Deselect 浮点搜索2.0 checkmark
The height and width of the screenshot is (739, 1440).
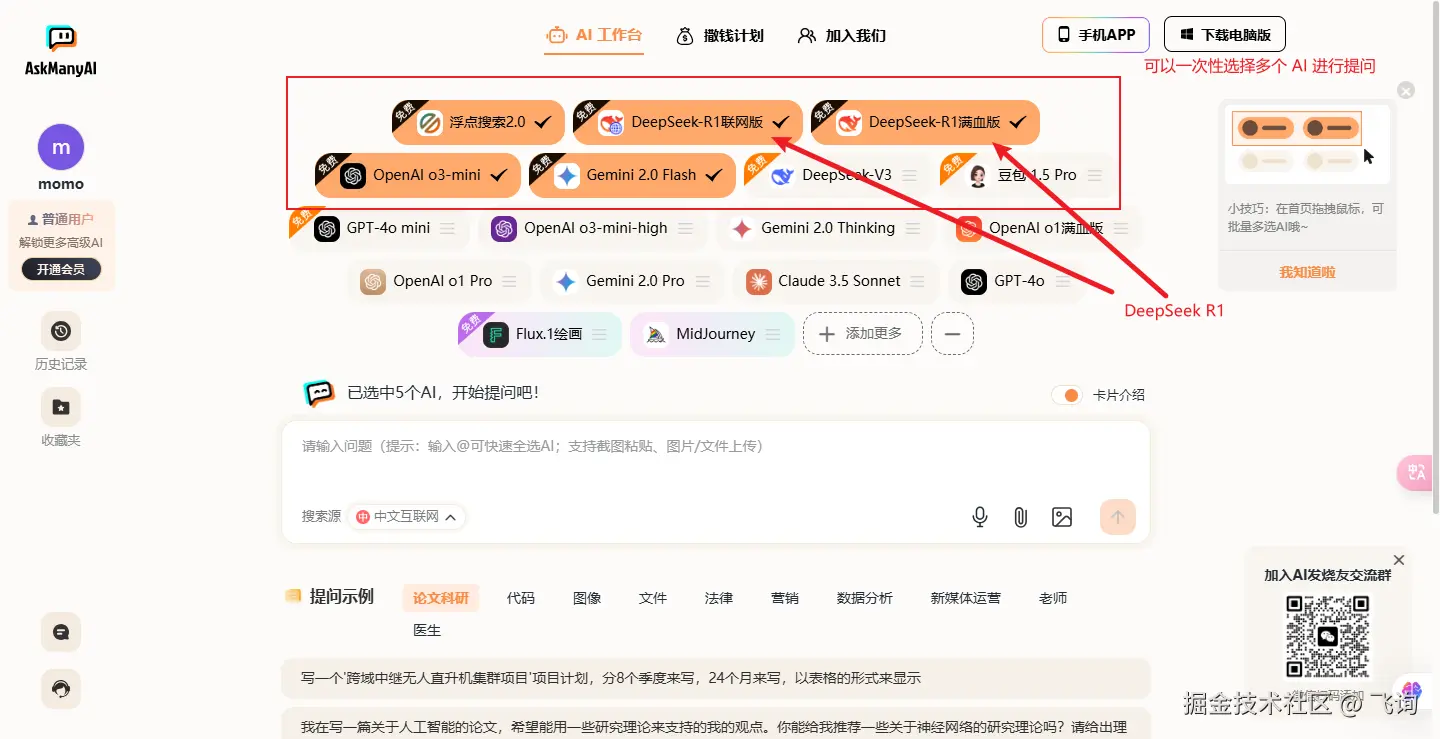click(543, 122)
